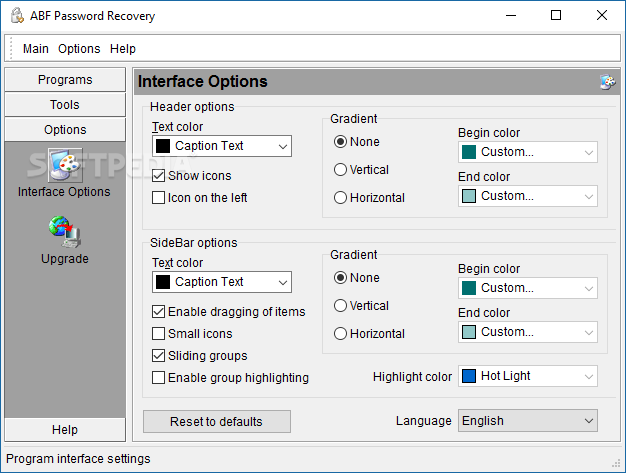Enable the Small icons checkbox
The width and height of the screenshot is (626, 473).
point(158,333)
